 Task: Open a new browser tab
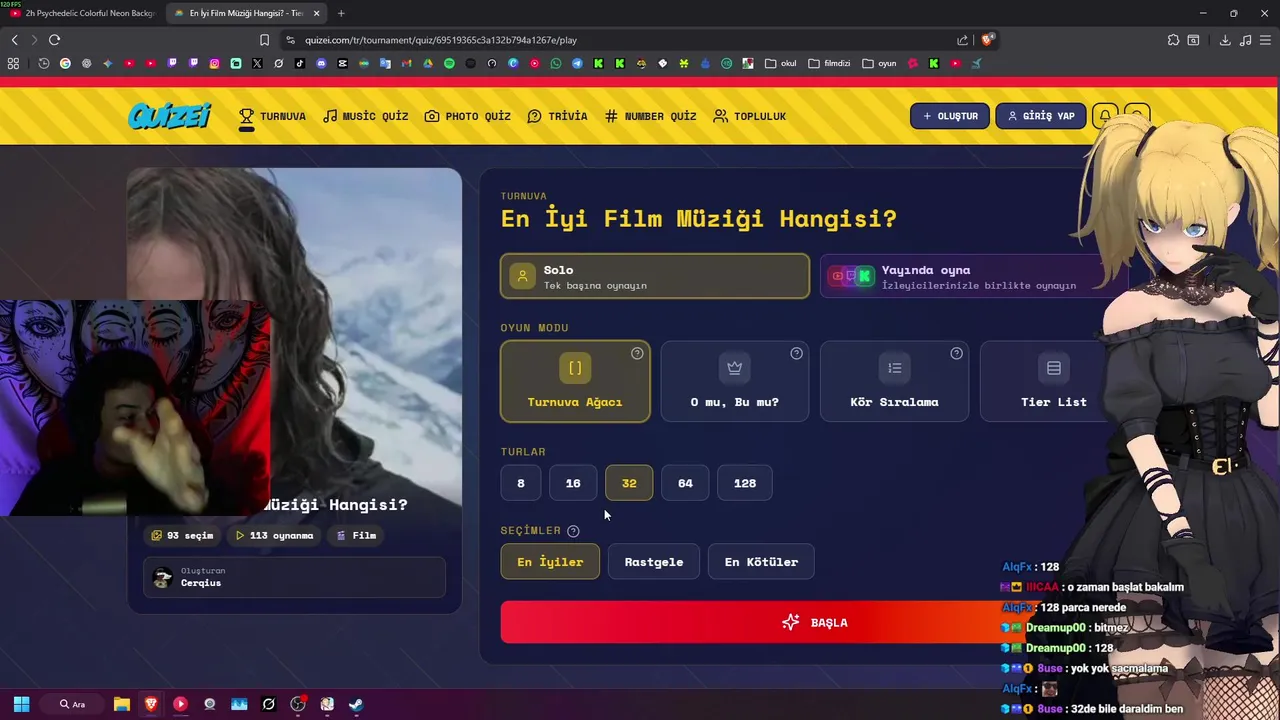click(x=341, y=13)
